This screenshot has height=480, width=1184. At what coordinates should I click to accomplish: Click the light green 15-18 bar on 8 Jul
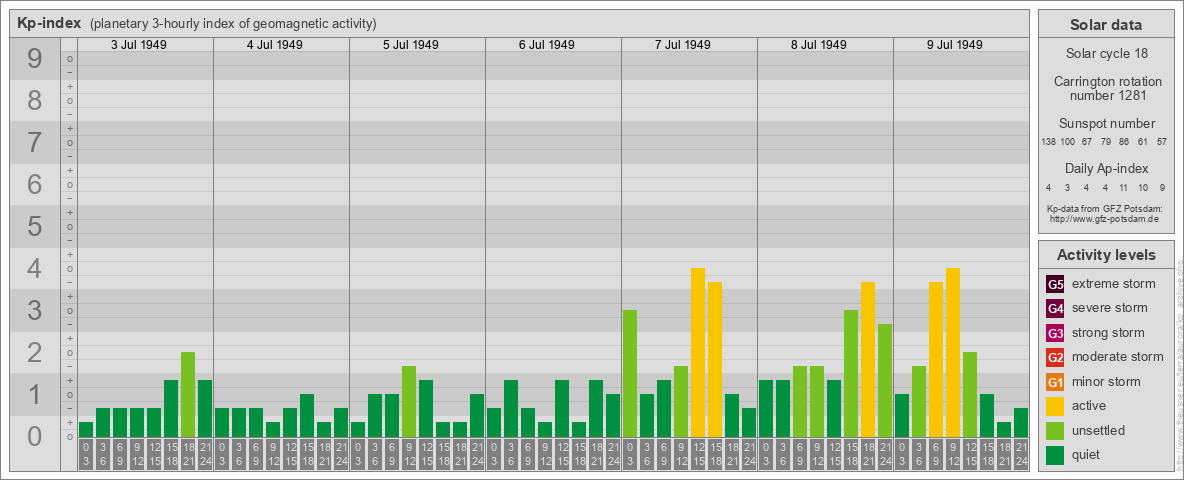tap(850, 374)
